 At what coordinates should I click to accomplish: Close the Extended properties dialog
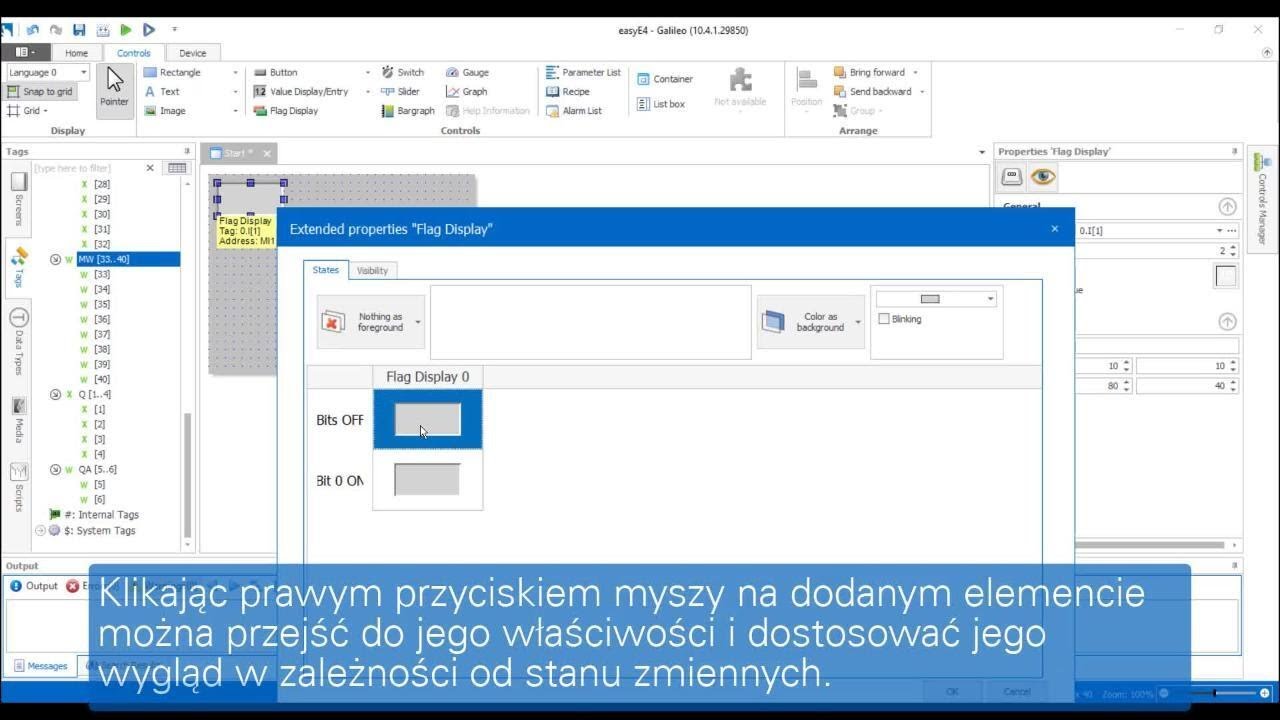point(1054,229)
